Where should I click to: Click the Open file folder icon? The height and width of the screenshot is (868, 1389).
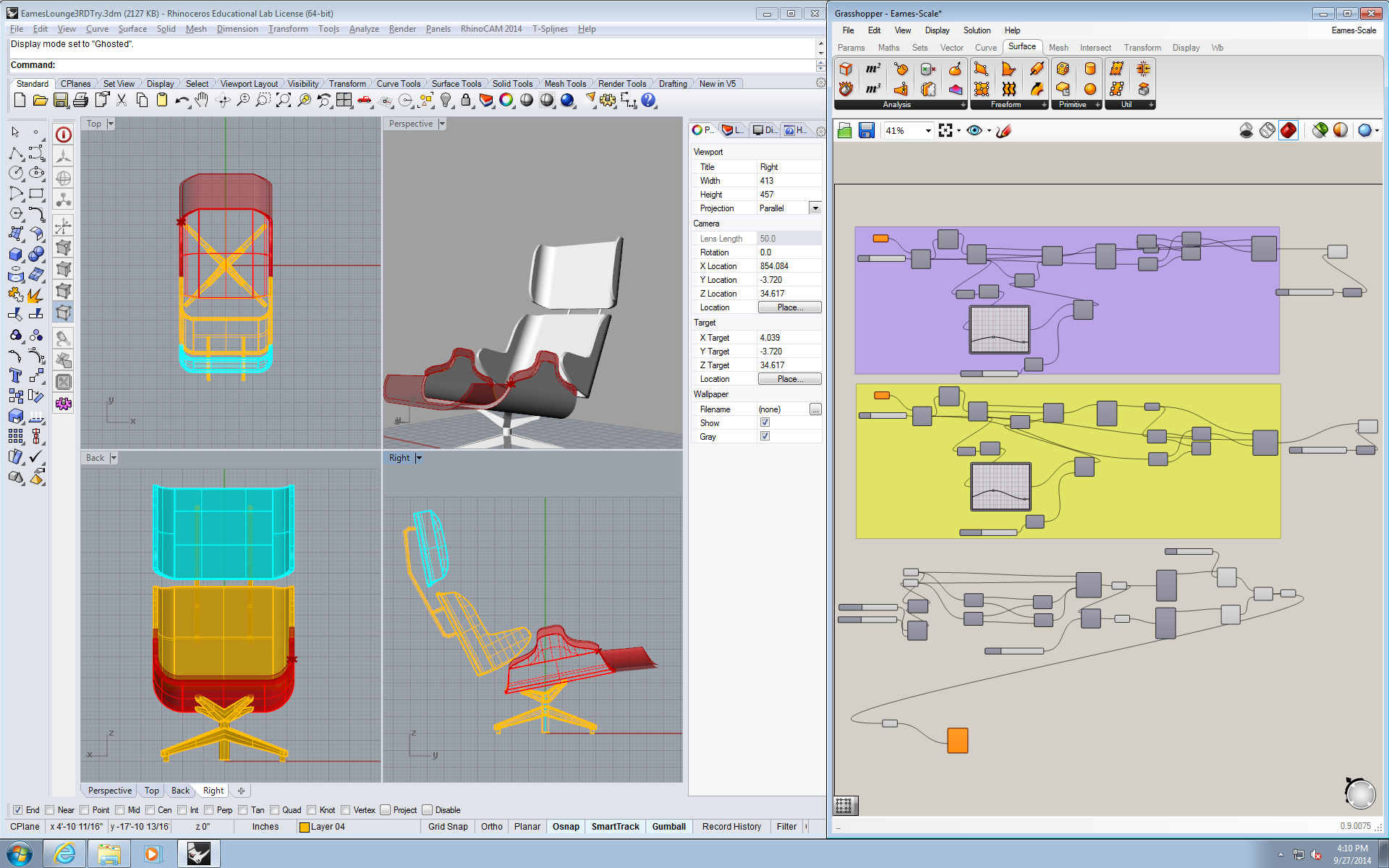41,101
